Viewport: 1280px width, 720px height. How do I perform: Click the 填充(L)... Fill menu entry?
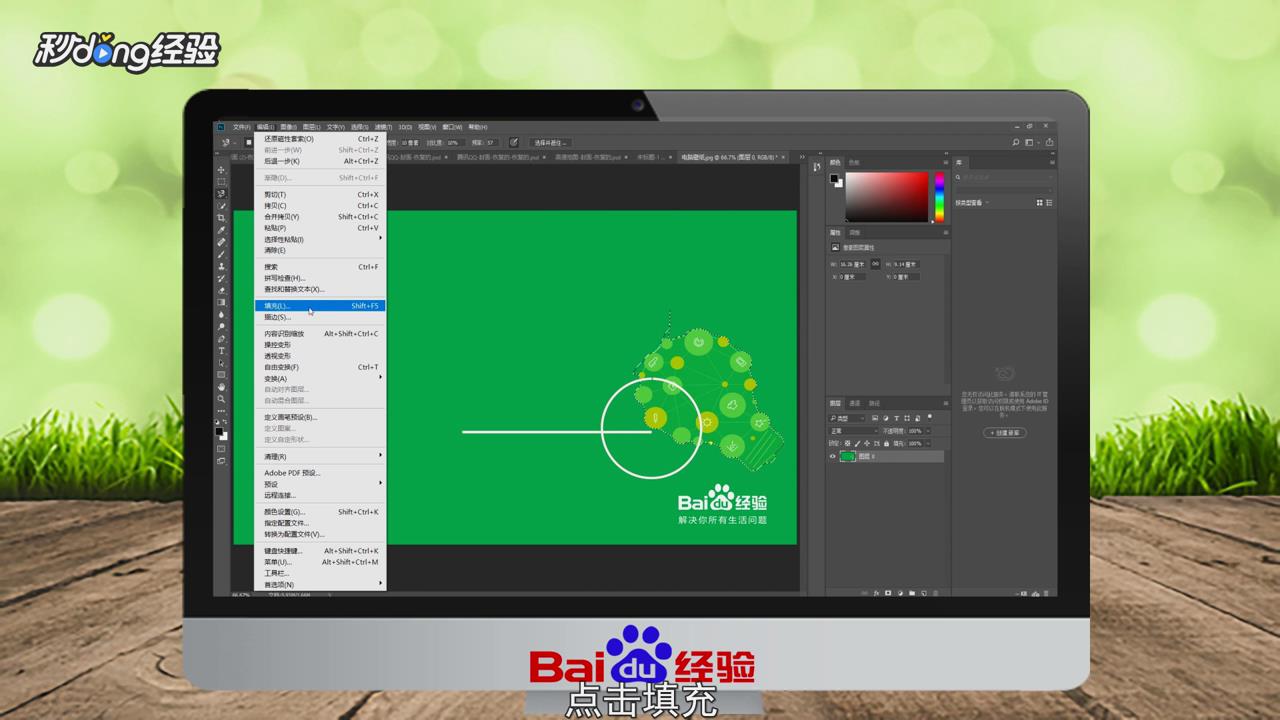(320, 306)
